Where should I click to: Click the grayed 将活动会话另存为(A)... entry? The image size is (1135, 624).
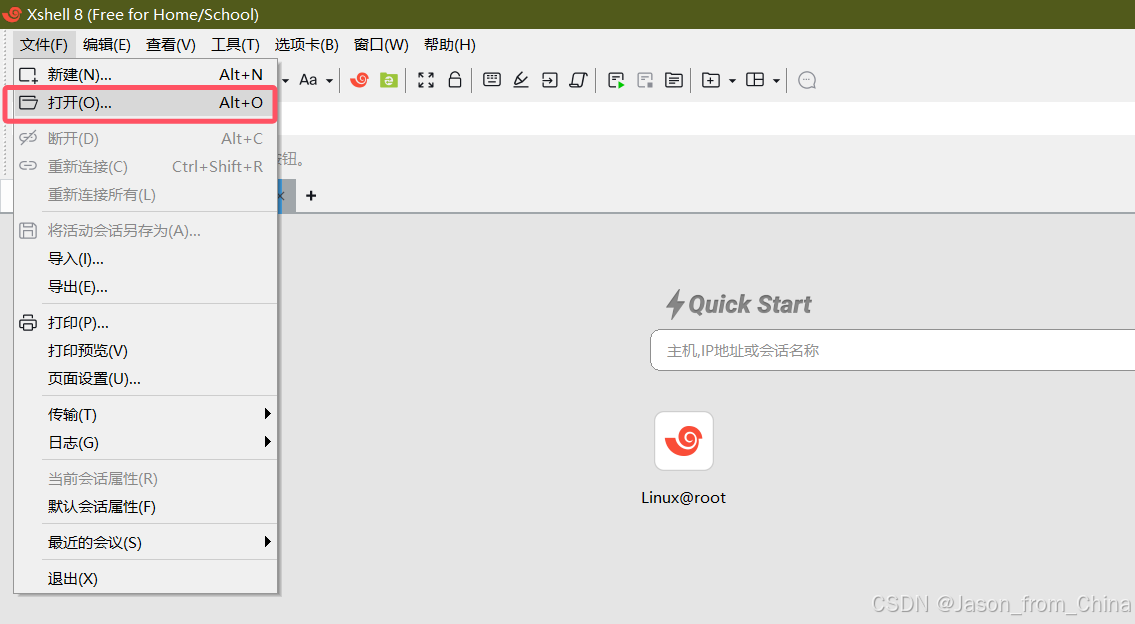click(145, 230)
